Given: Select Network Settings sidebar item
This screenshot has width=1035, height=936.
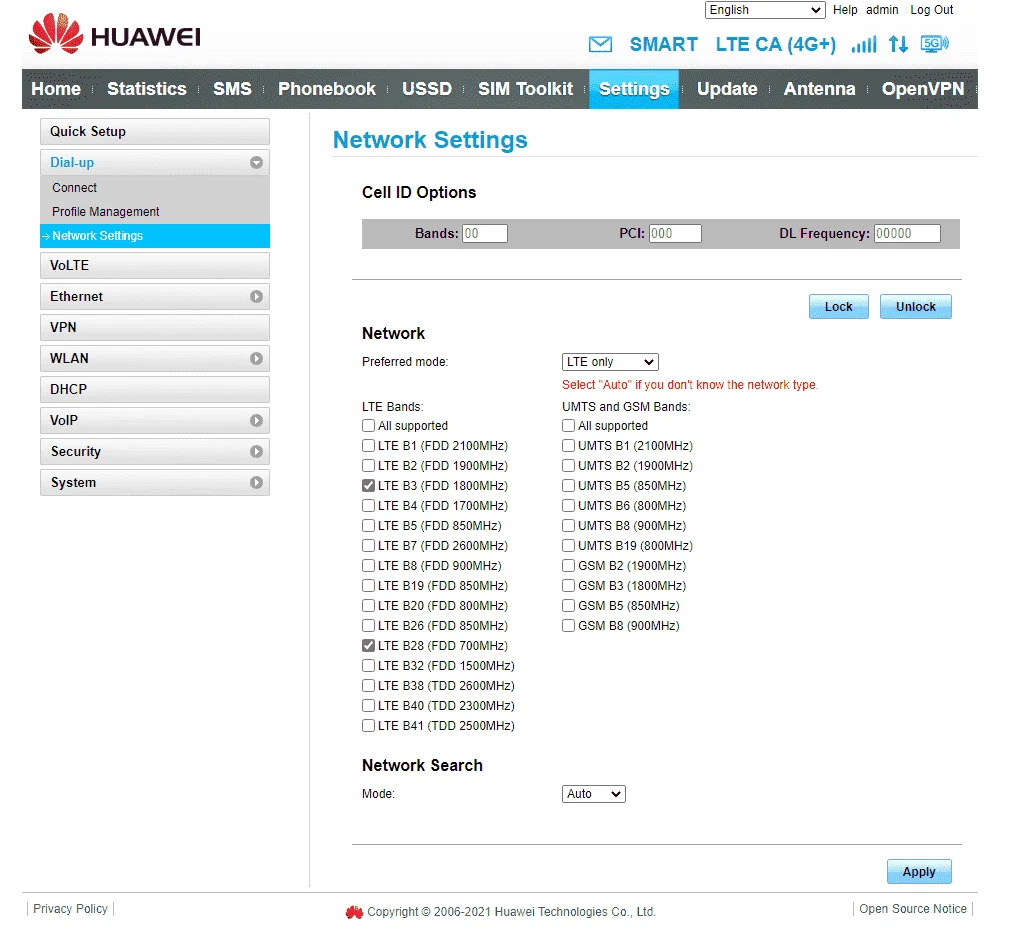Looking at the screenshot, I should coord(154,236).
